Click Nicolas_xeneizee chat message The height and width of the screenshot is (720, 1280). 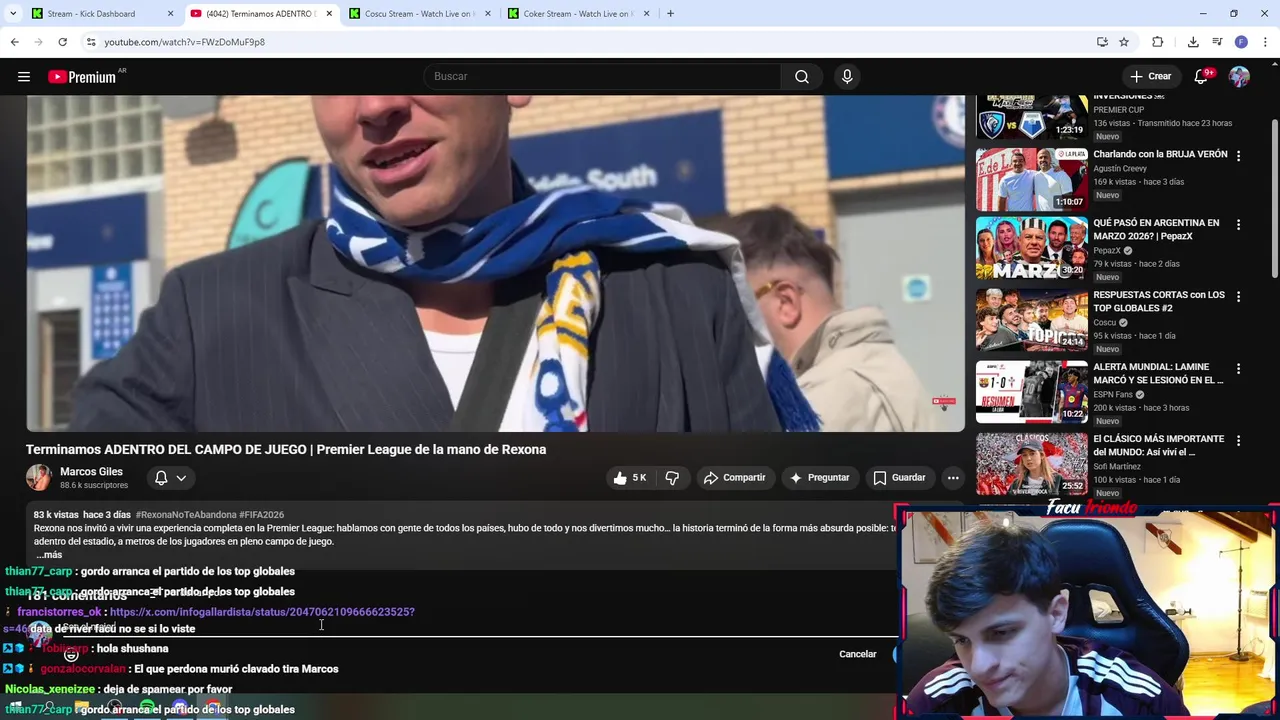coord(119,689)
